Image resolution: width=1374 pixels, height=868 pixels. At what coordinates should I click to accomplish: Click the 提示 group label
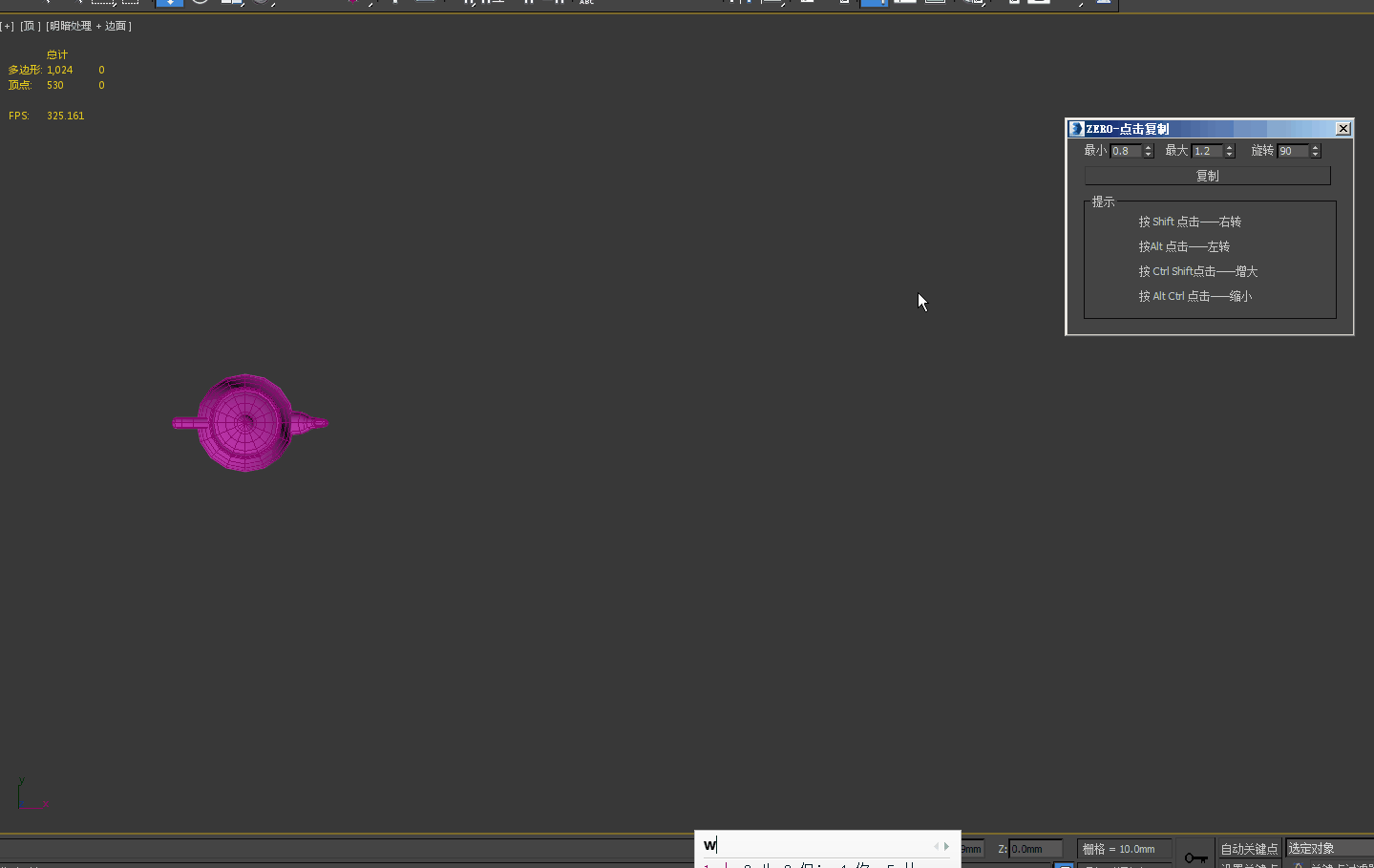pyautogui.click(x=1104, y=201)
